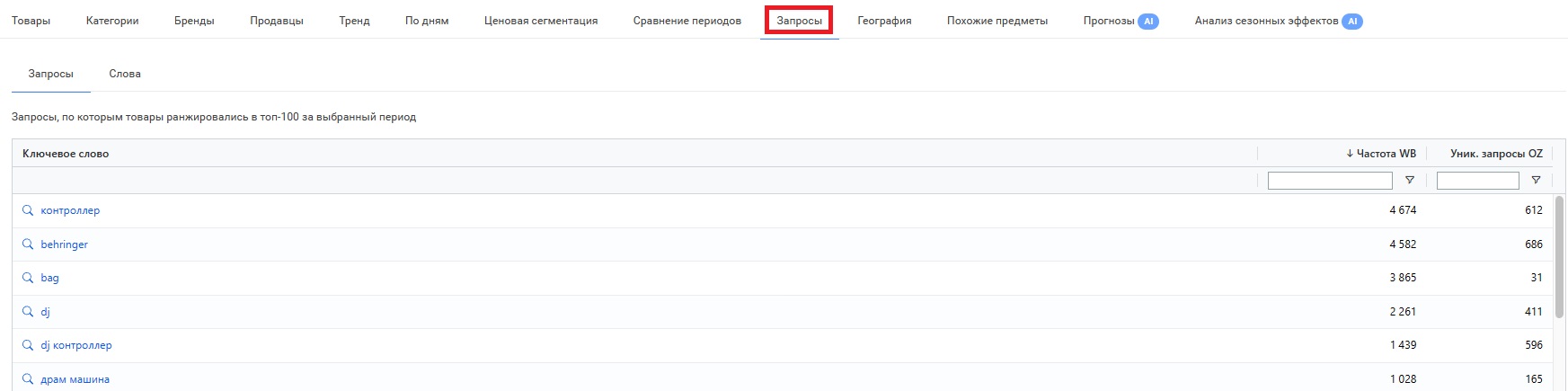Select the Сравнение периодов tab

(x=687, y=21)
